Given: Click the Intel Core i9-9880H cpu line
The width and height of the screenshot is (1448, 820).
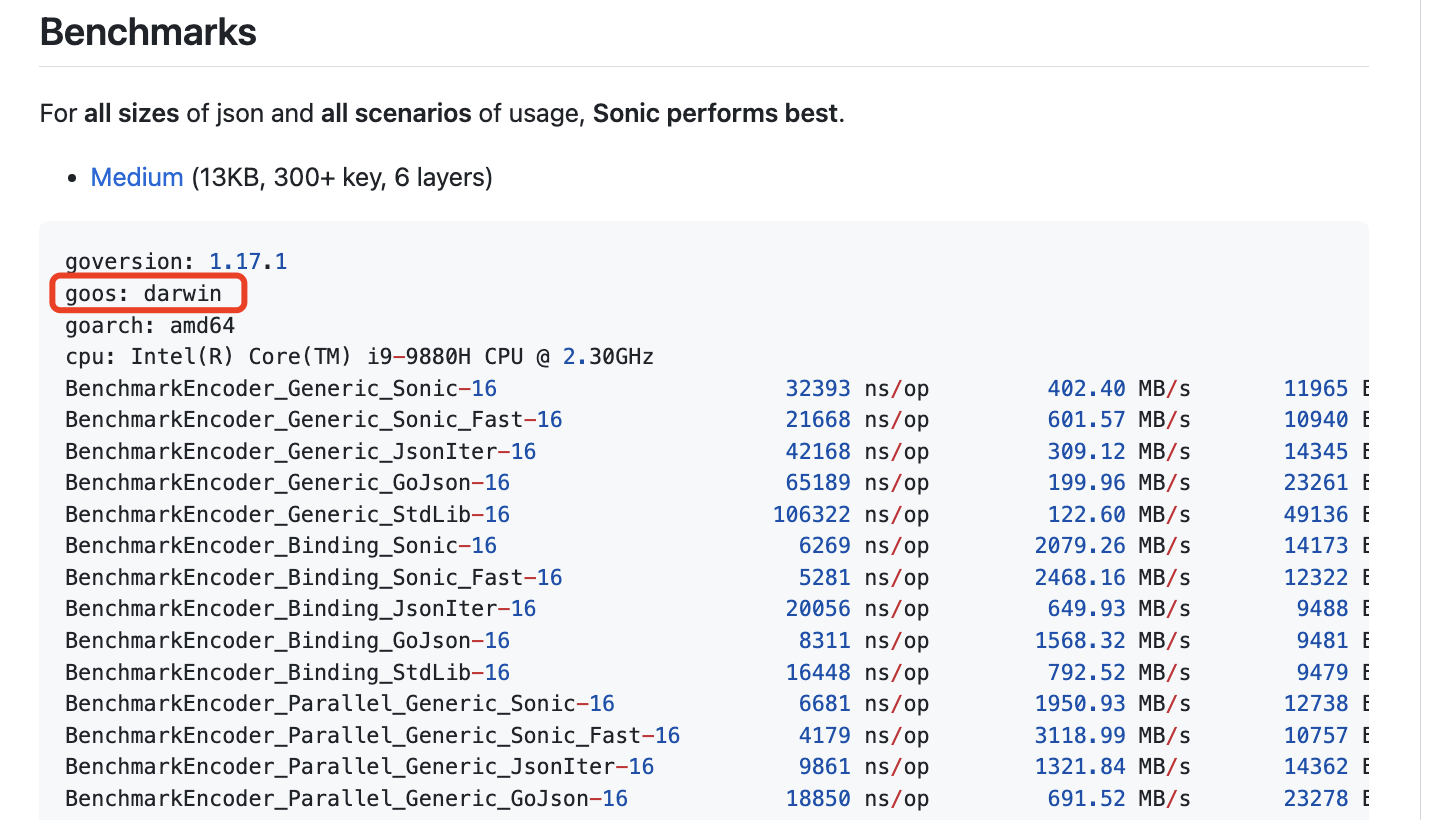Looking at the screenshot, I should (x=359, y=357).
